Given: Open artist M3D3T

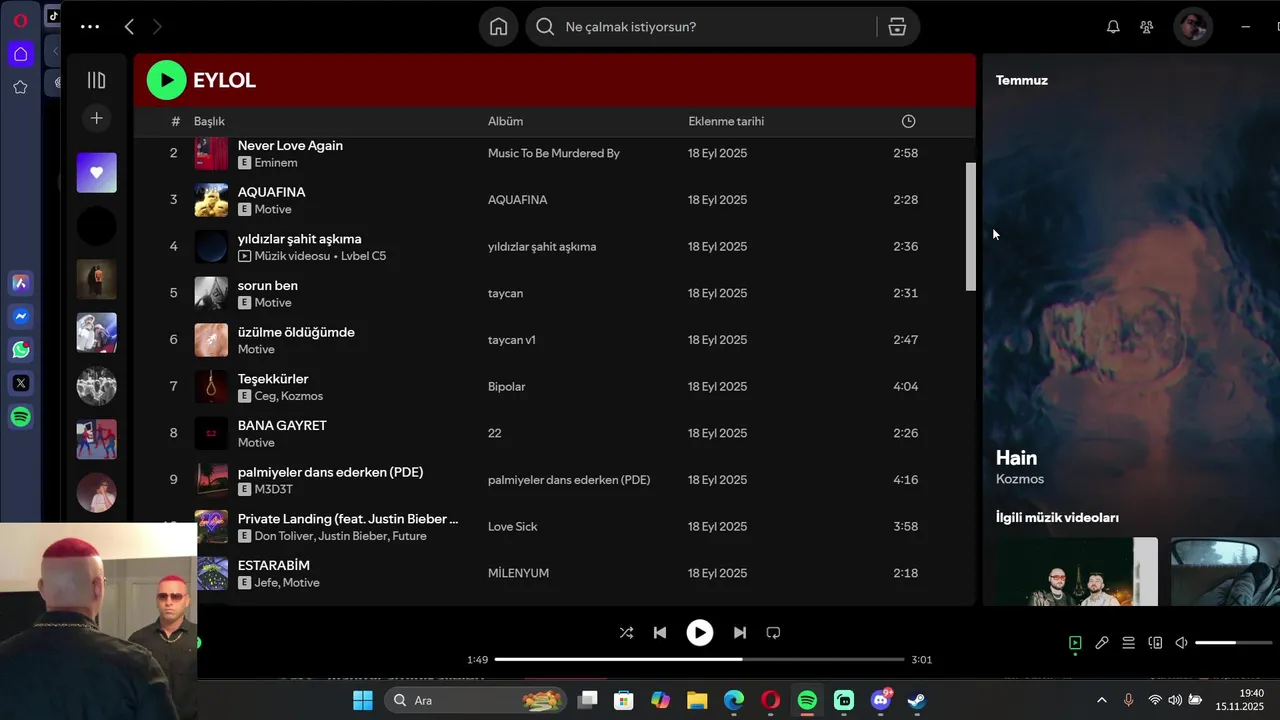Looking at the screenshot, I should click(x=273, y=489).
